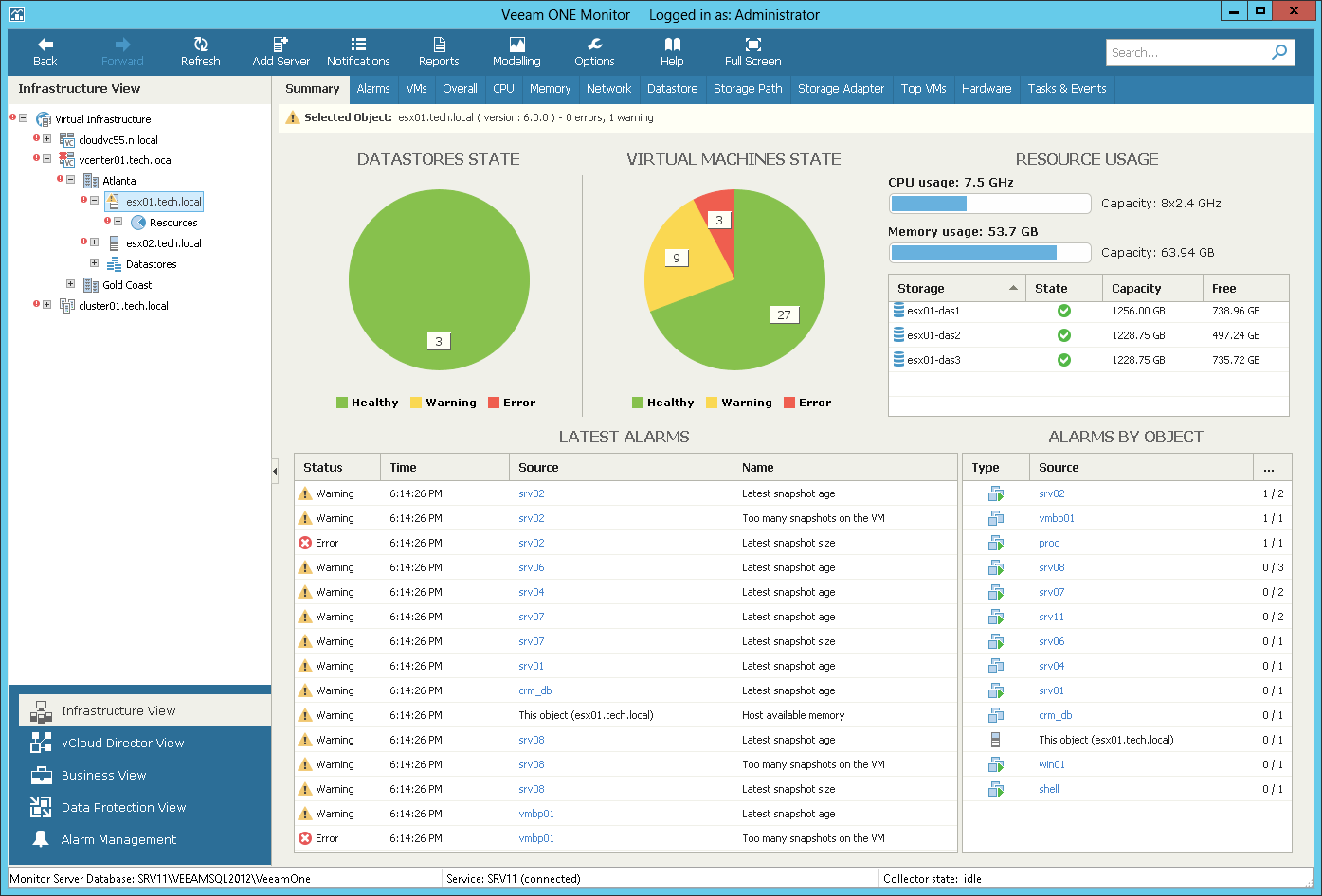Click the Memory usage bar
The image size is (1322, 896).
click(x=990, y=253)
